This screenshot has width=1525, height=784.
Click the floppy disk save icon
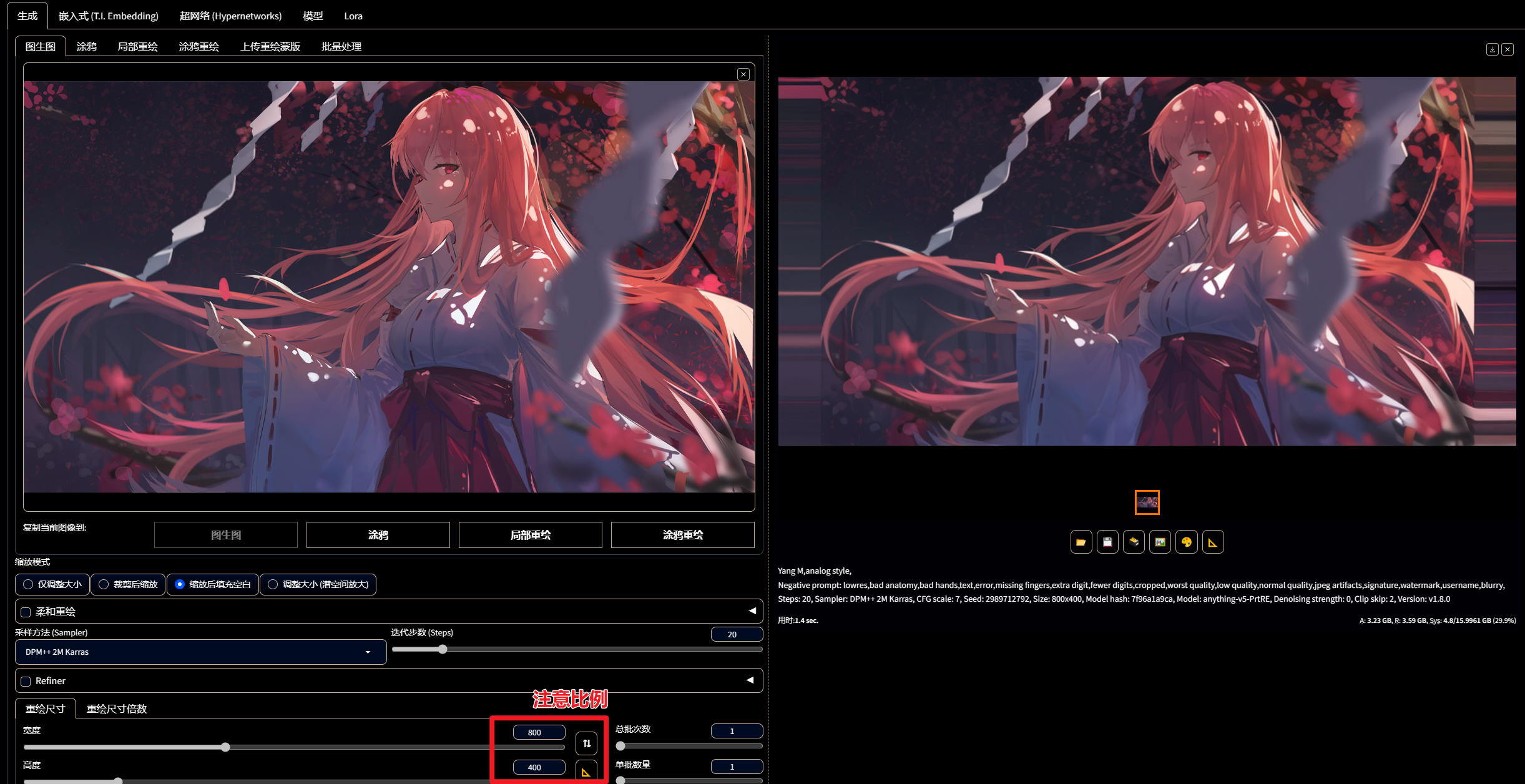pyautogui.click(x=1107, y=542)
